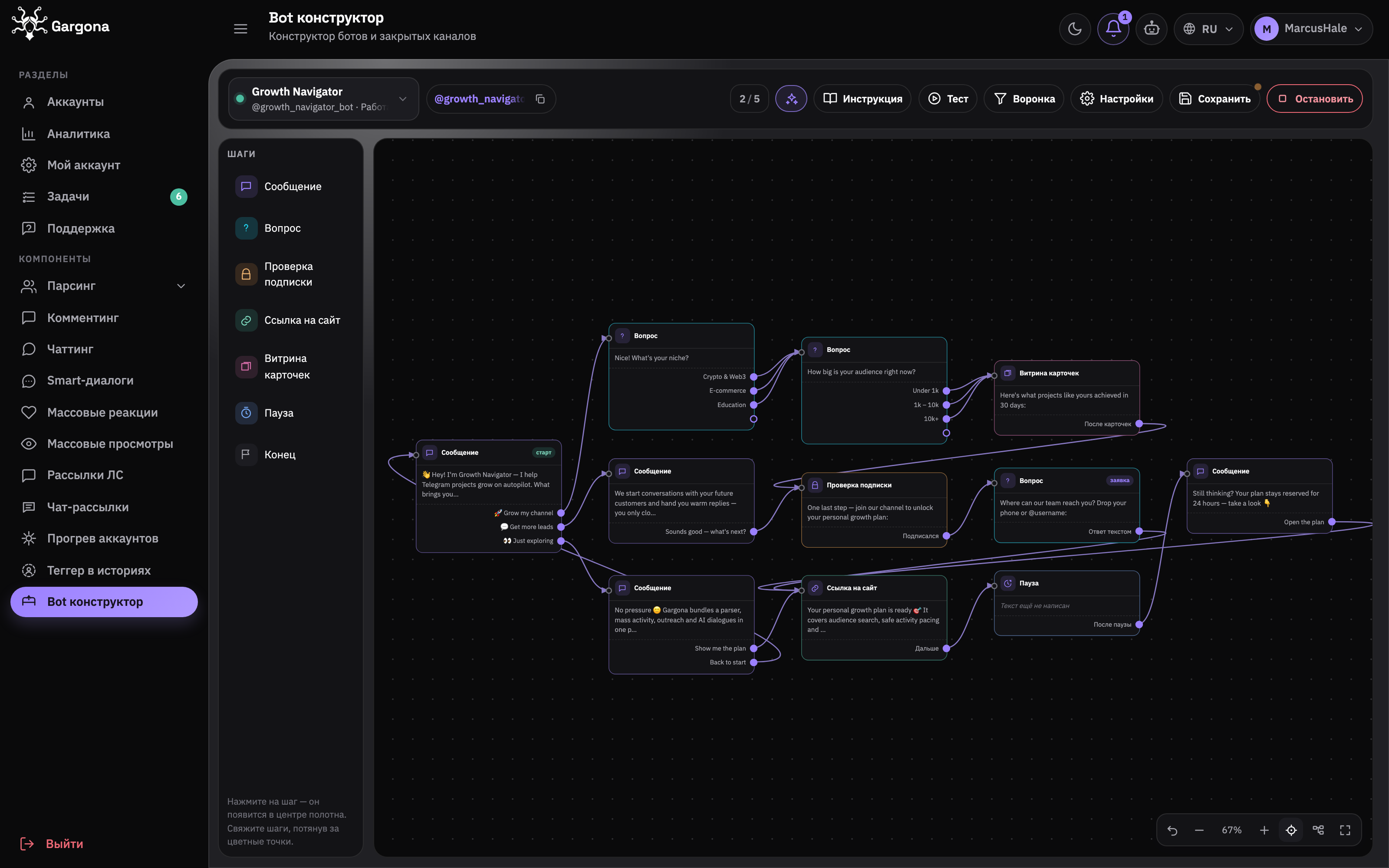
Task: Click the 67% zoom level indicator
Action: [x=1231, y=830]
